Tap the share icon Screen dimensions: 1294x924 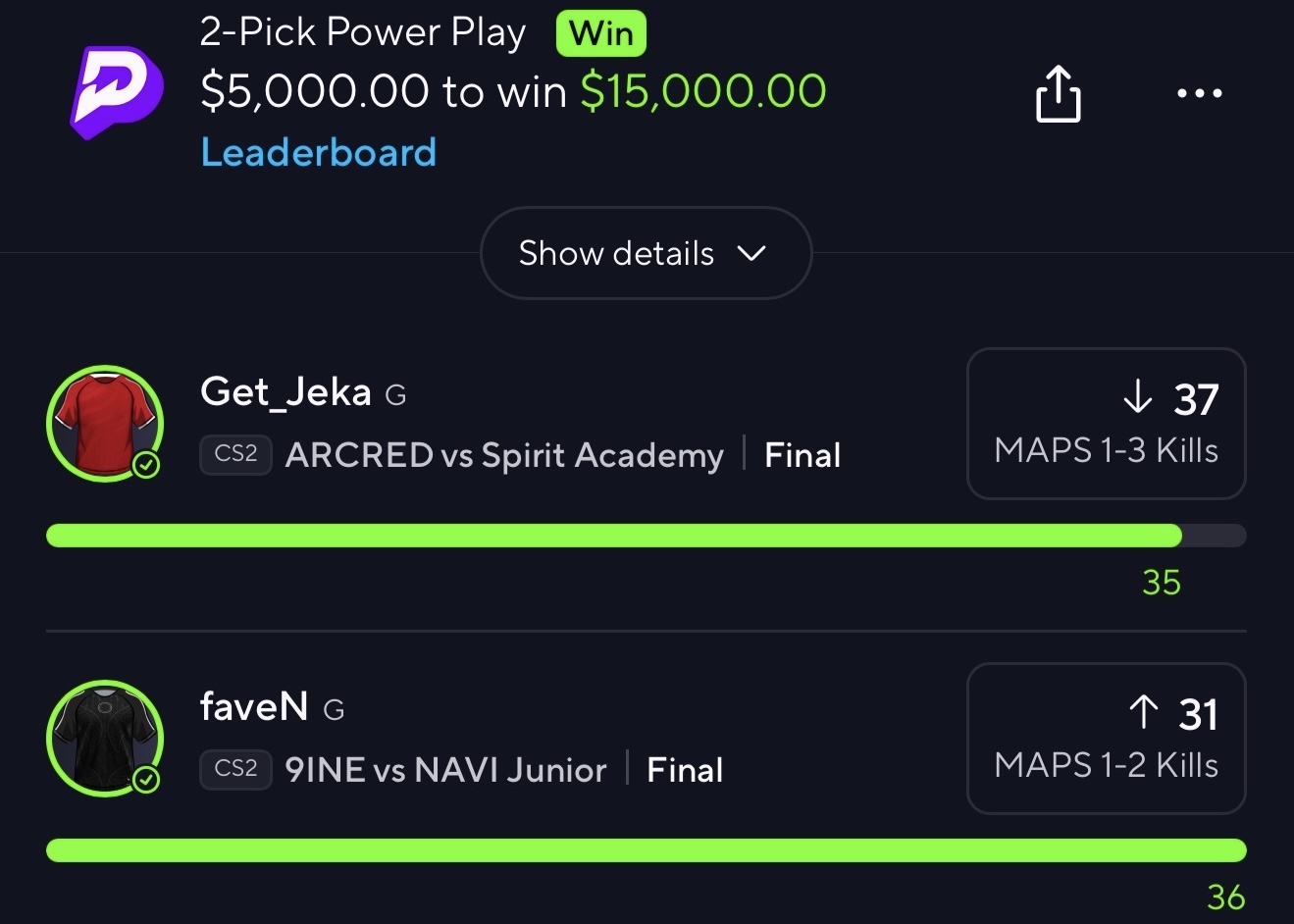pyautogui.click(x=1058, y=93)
